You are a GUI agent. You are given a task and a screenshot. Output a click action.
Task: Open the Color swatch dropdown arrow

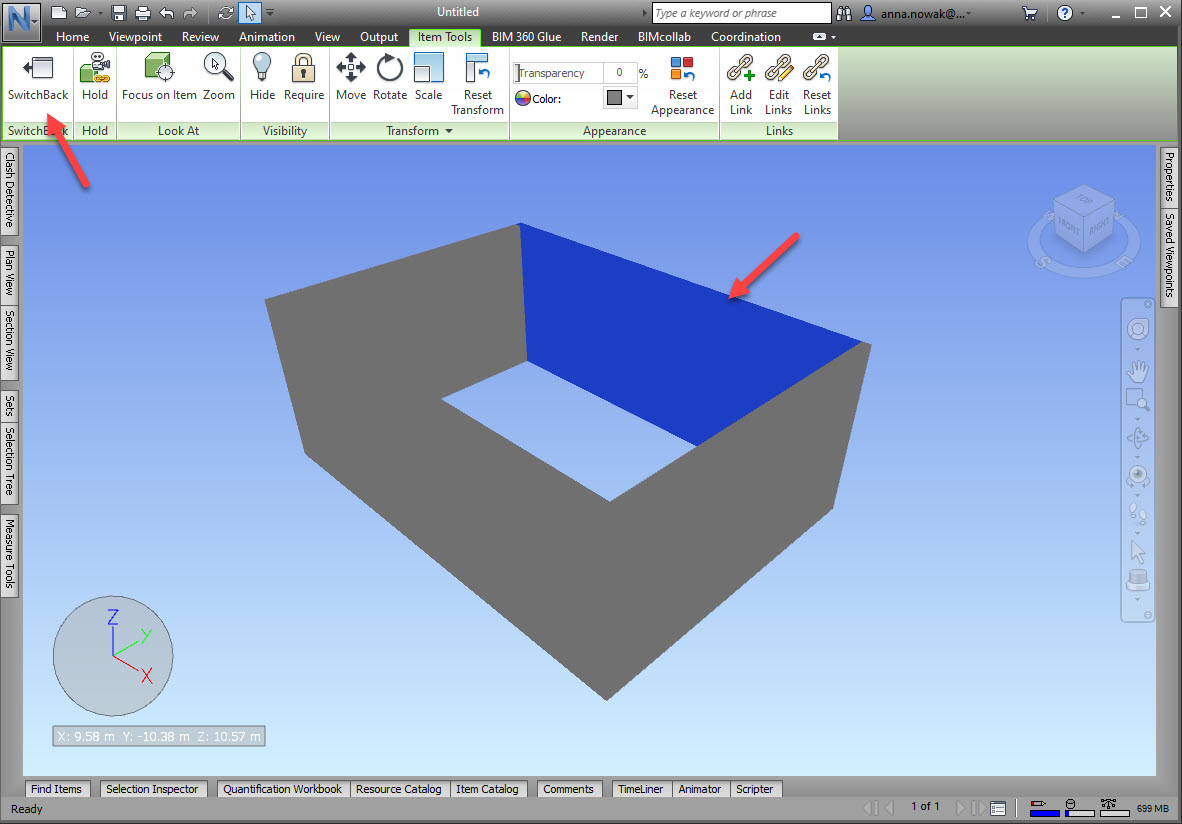(x=631, y=98)
